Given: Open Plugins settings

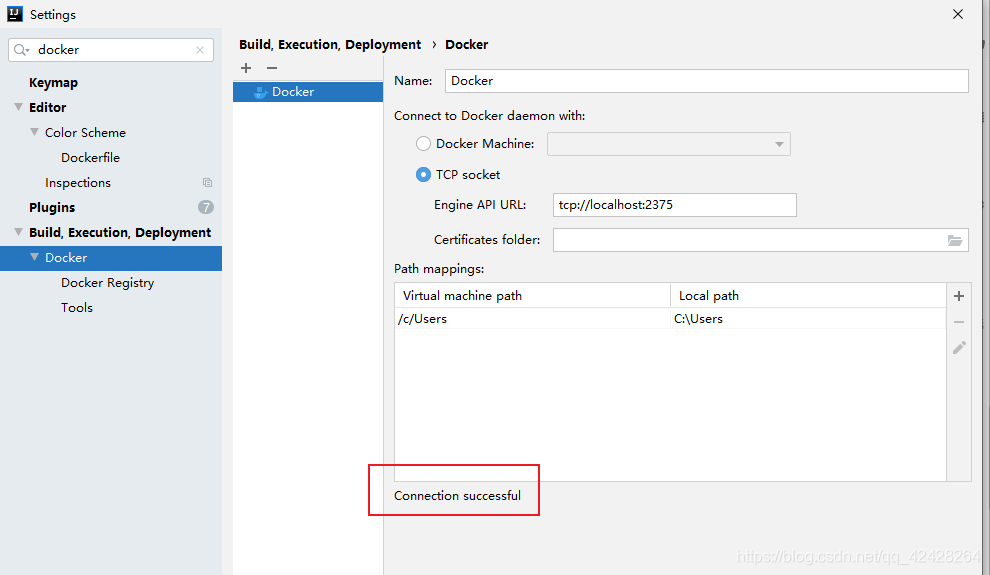Looking at the screenshot, I should [x=52, y=208].
